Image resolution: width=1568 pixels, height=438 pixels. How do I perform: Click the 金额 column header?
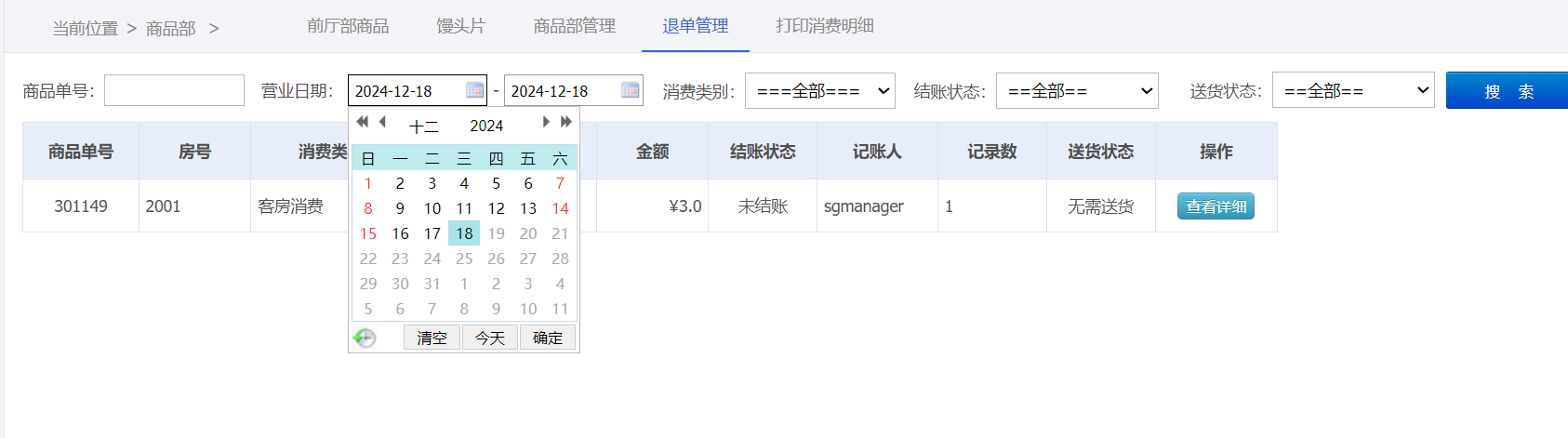click(652, 151)
